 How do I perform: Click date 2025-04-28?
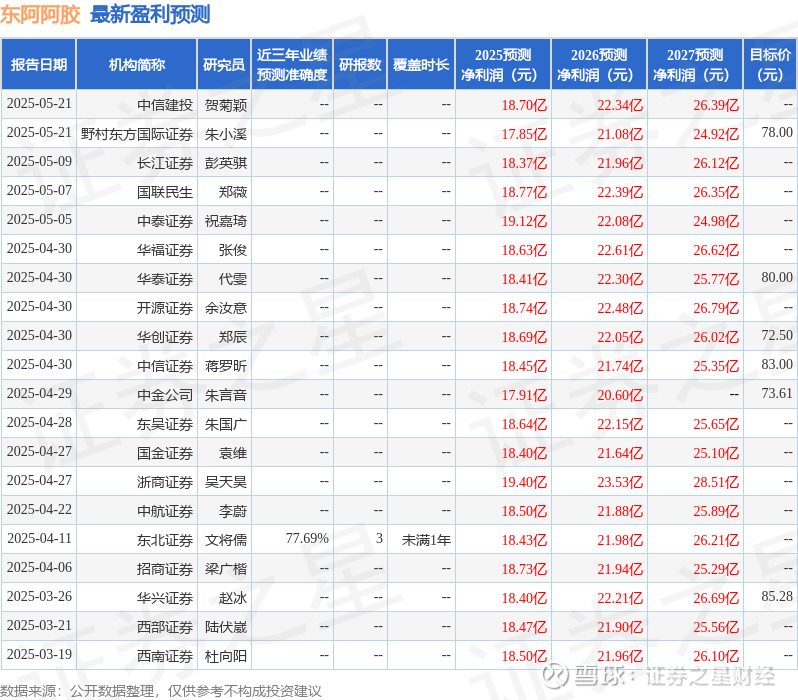(39, 423)
